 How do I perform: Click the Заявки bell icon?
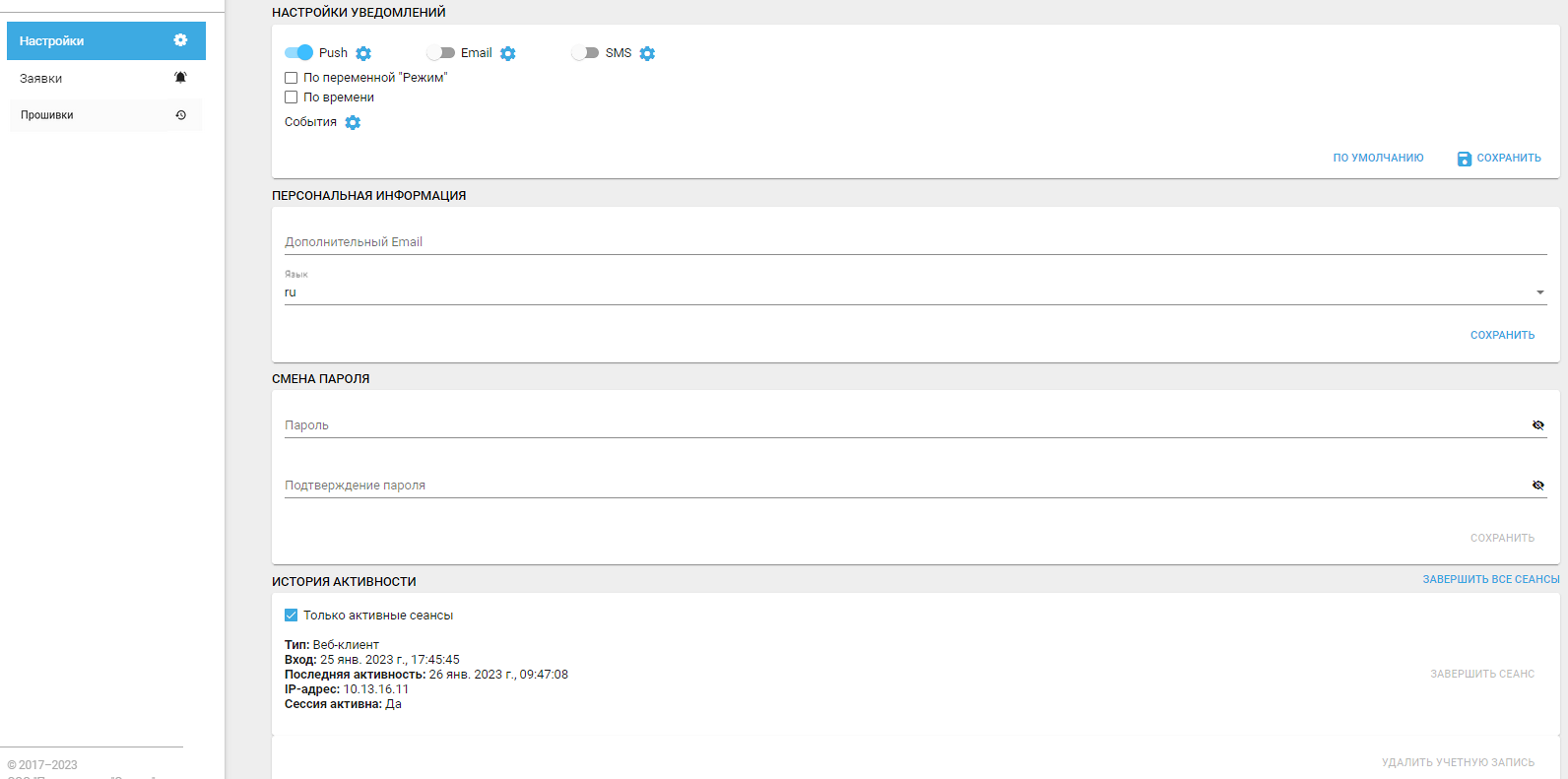tap(180, 78)
